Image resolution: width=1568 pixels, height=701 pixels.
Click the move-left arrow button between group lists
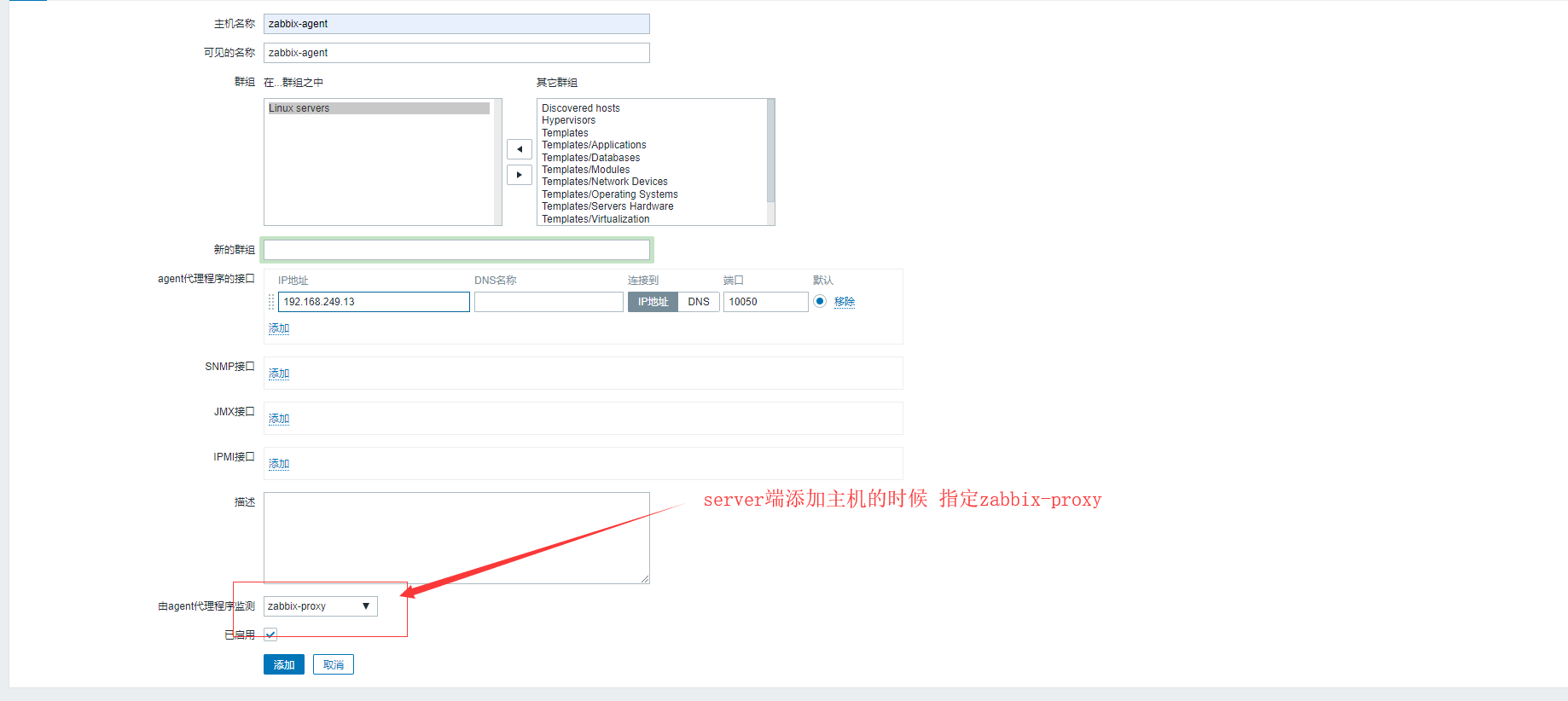click(519, 149)
